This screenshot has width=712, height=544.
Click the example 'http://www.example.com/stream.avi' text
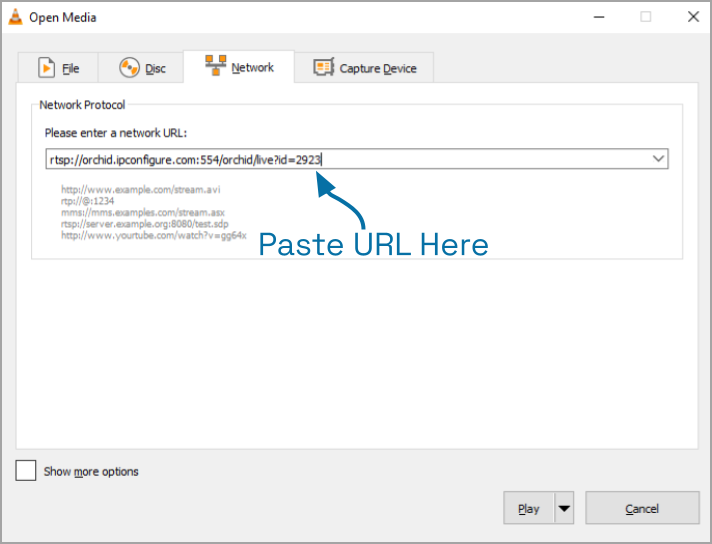click(x=141, y=189)
